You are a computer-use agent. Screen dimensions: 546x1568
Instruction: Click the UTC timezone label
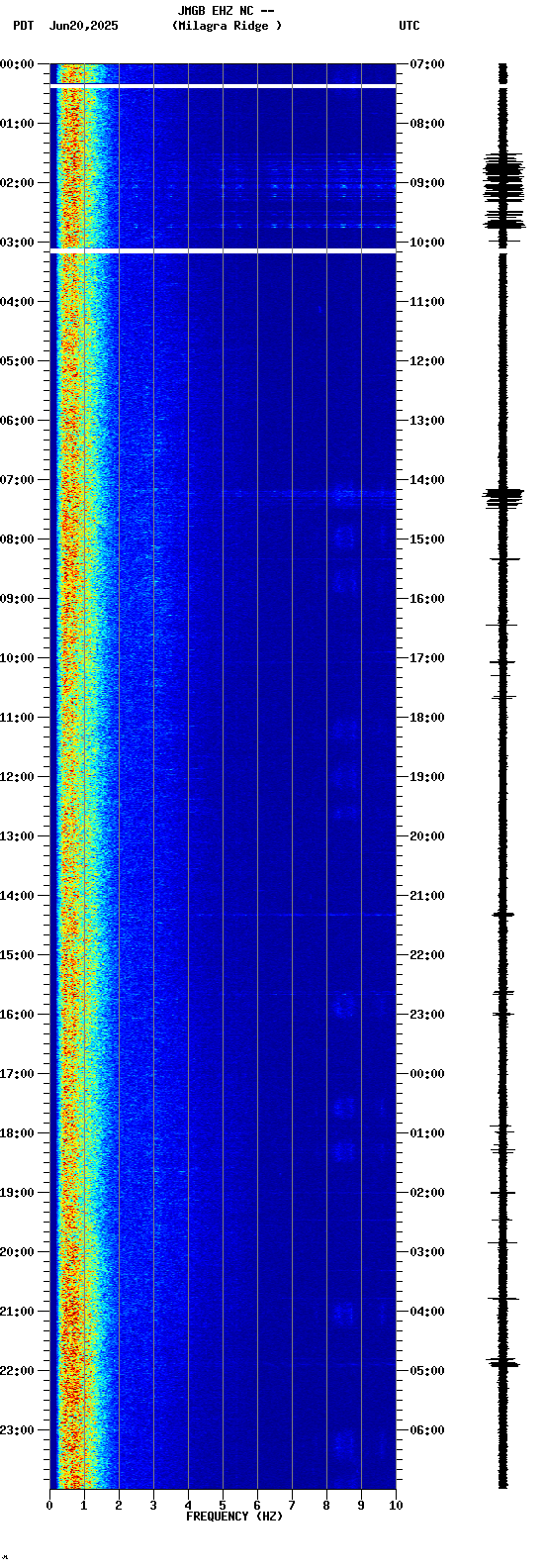tap(409, 26)
